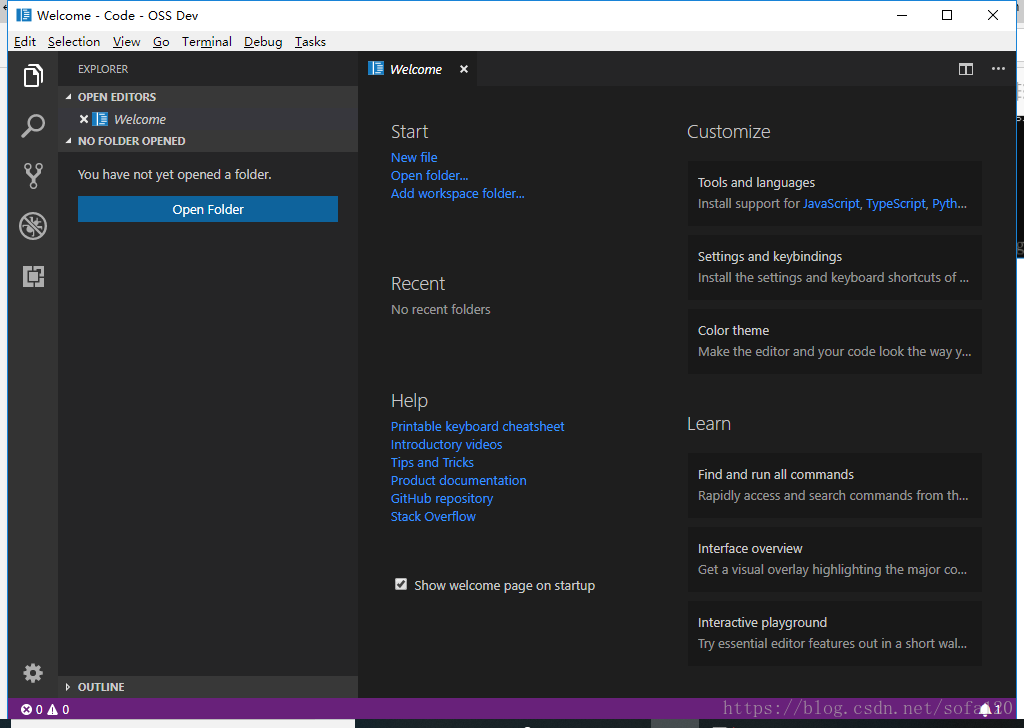
Task: Open the View menu
Action: [x=126, y=42]
